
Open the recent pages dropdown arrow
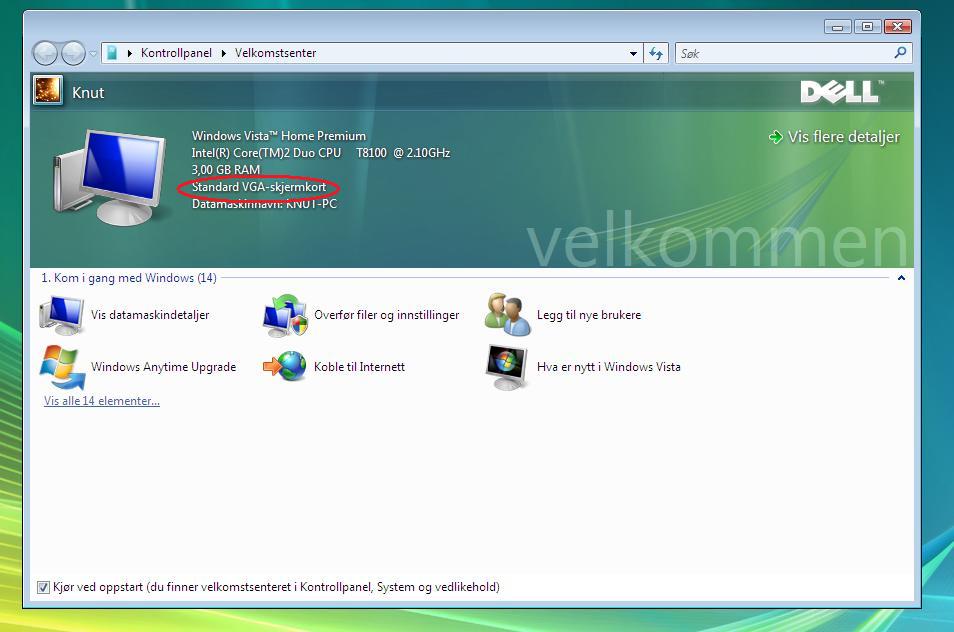click(92, 54)
